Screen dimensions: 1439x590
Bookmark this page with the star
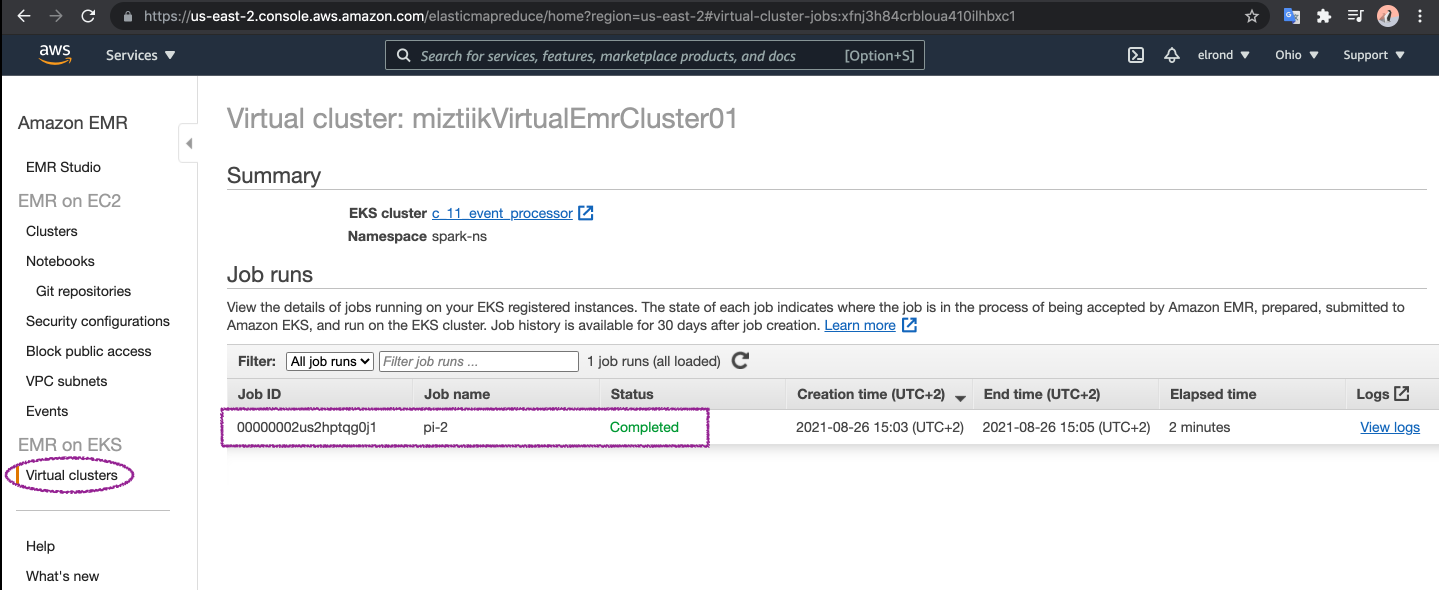coord(1252,16)
